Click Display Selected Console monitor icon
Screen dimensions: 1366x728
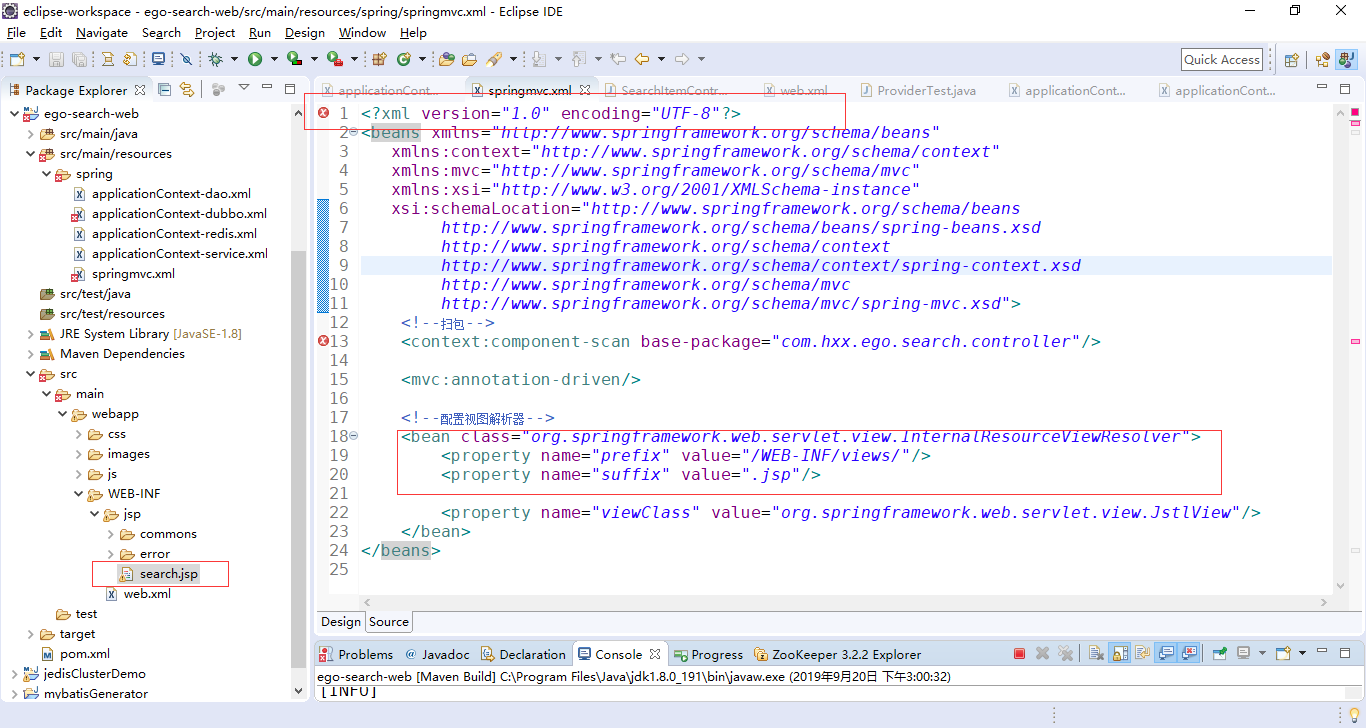[x=1243, y=654]
